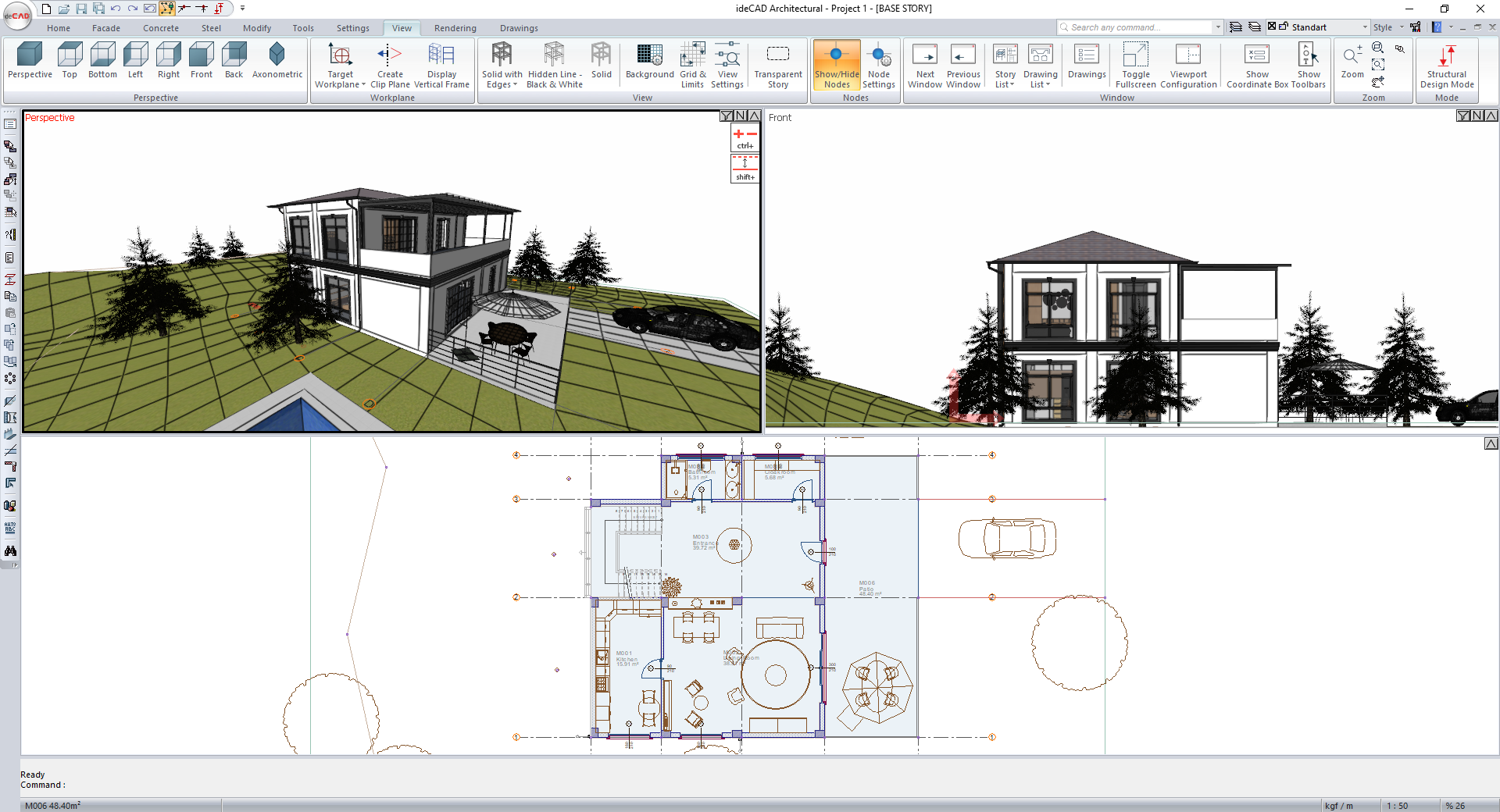Switch to the Concrete ribbon tab
Viewport: 1500px width, 812px height.
click(x=160, y=28)
